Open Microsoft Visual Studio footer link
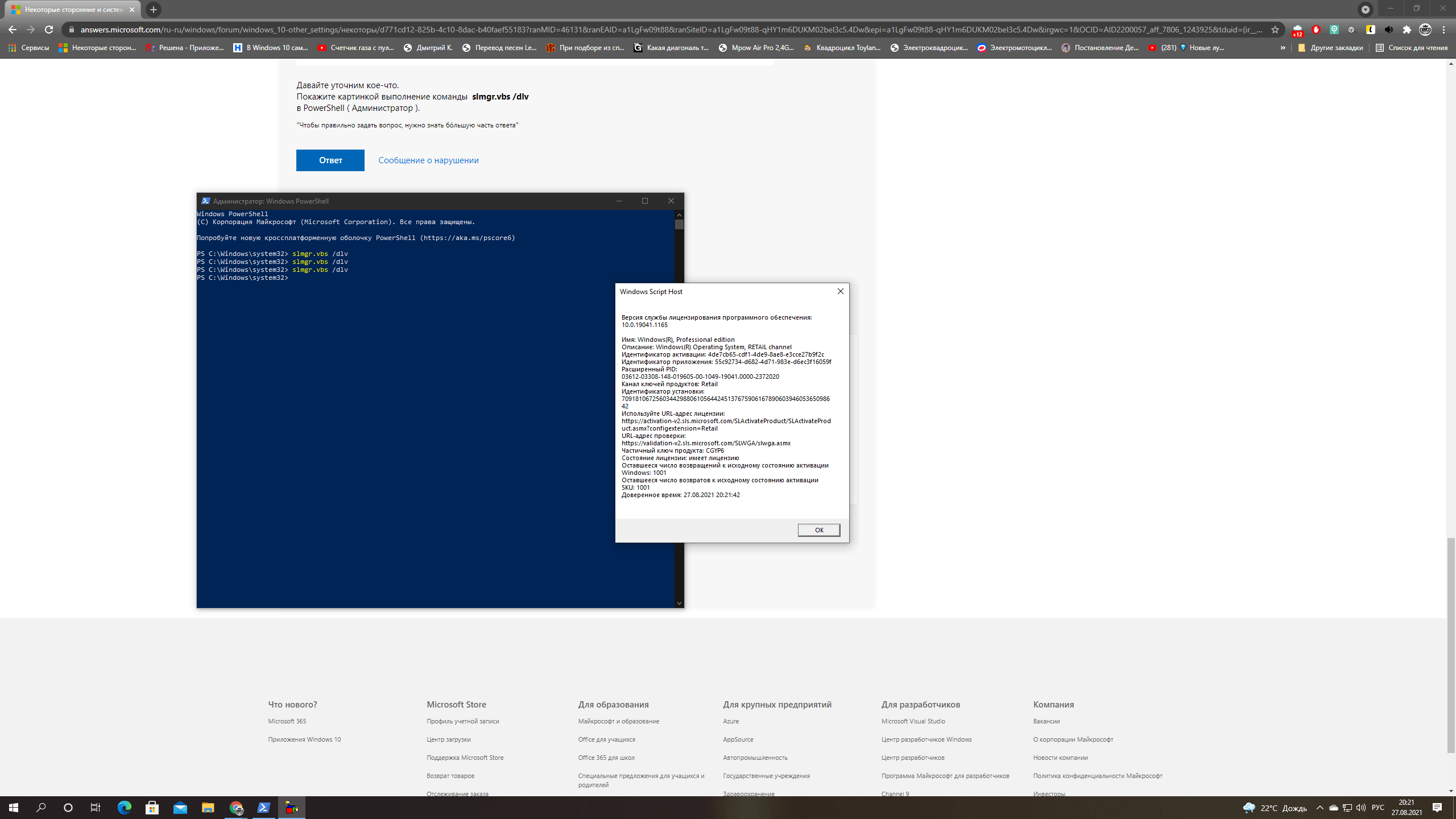 913,721
